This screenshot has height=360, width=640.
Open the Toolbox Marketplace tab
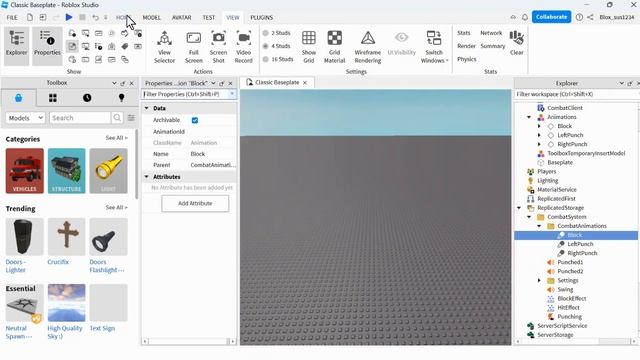pos(18,98)
